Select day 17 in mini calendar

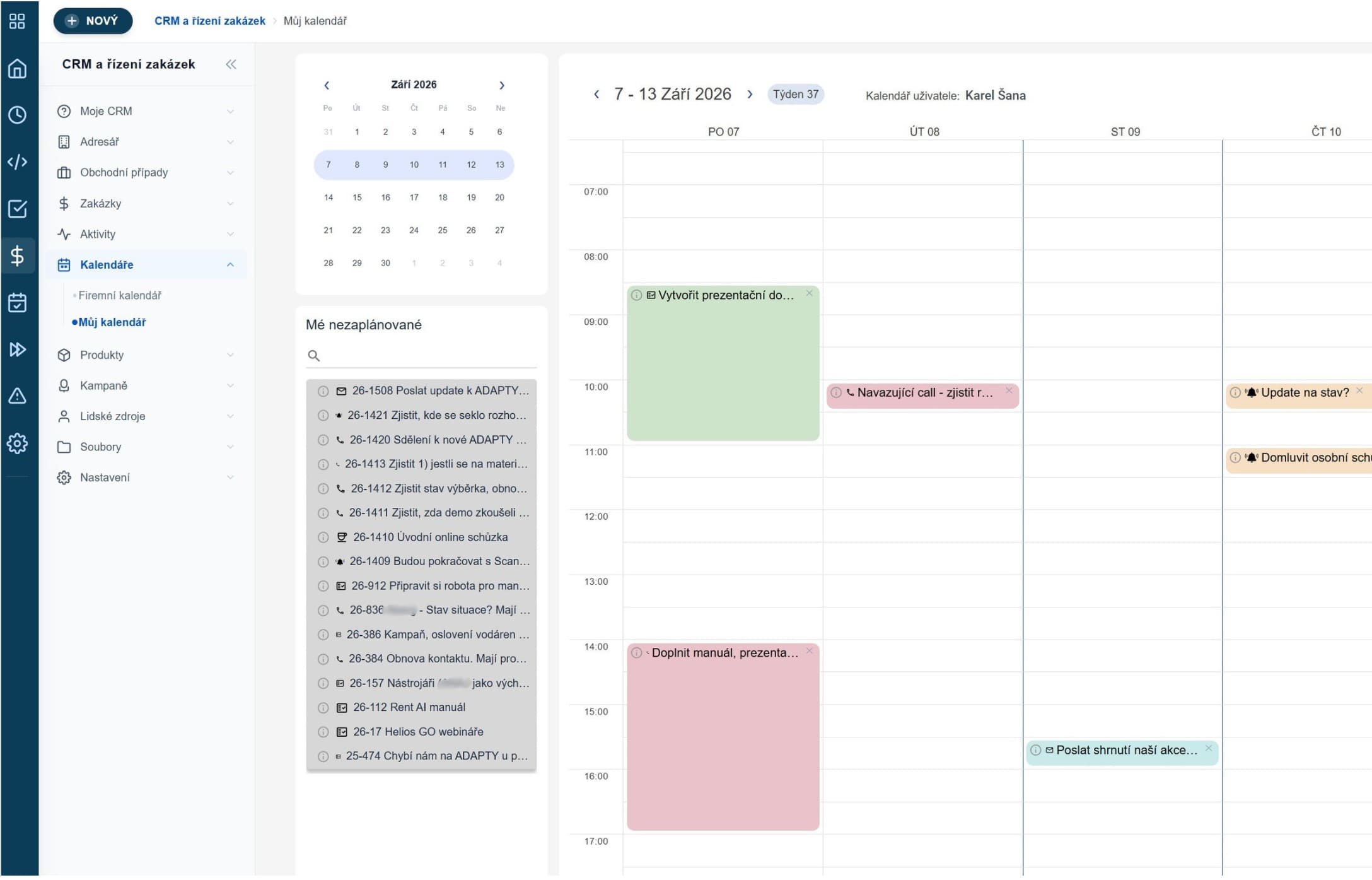coord(414,197)
